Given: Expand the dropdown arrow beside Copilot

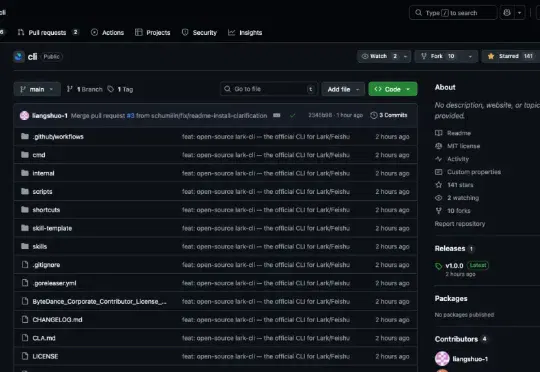Looking at the screenshot, I should (519, 13).
